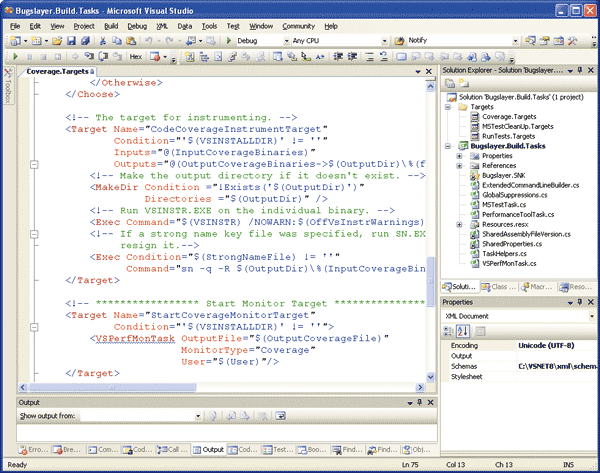Collapse the Targets folder node
This screenshot has height=473, width=600.
[448, 107]
